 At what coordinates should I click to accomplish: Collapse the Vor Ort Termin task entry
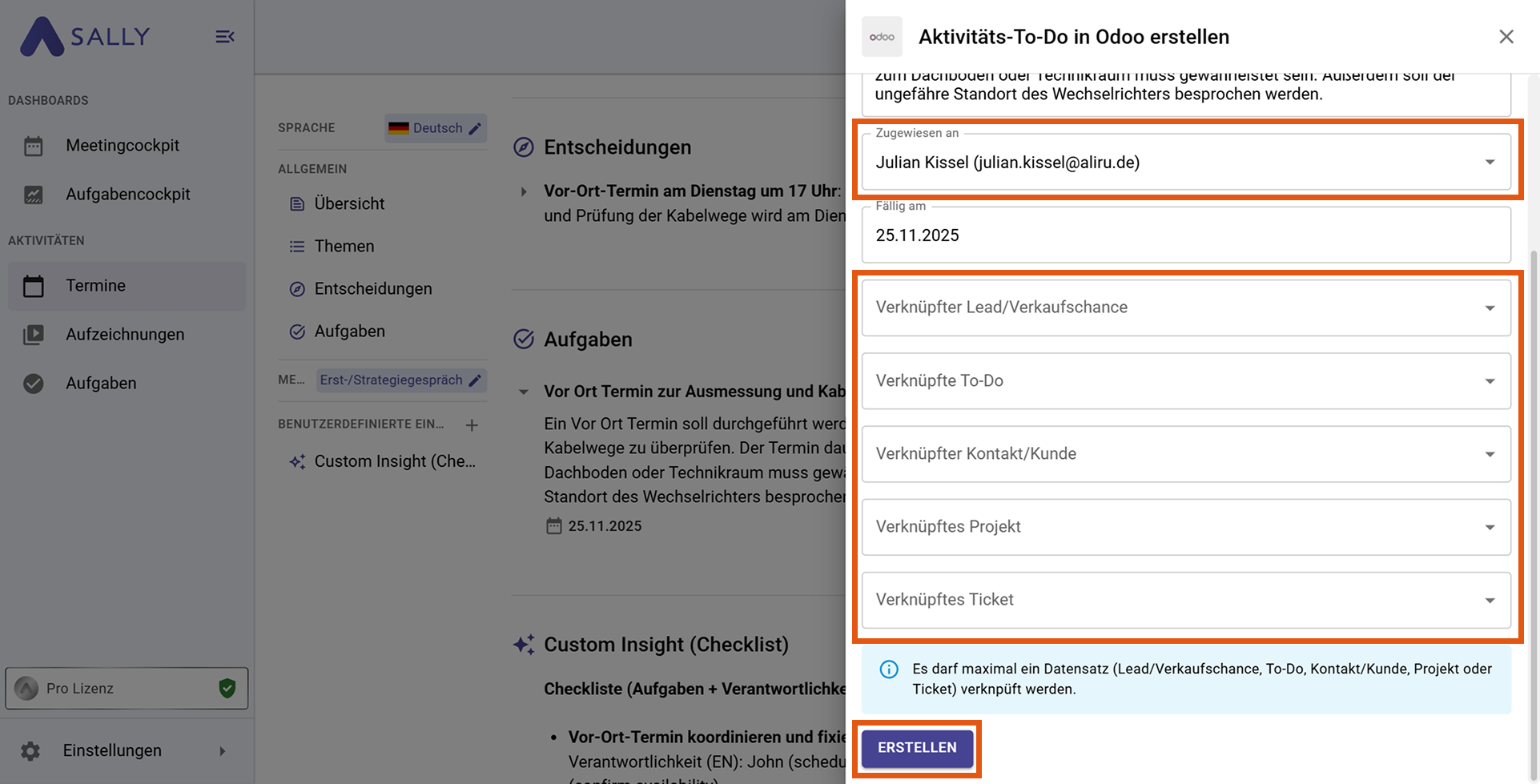pos(524,392)
